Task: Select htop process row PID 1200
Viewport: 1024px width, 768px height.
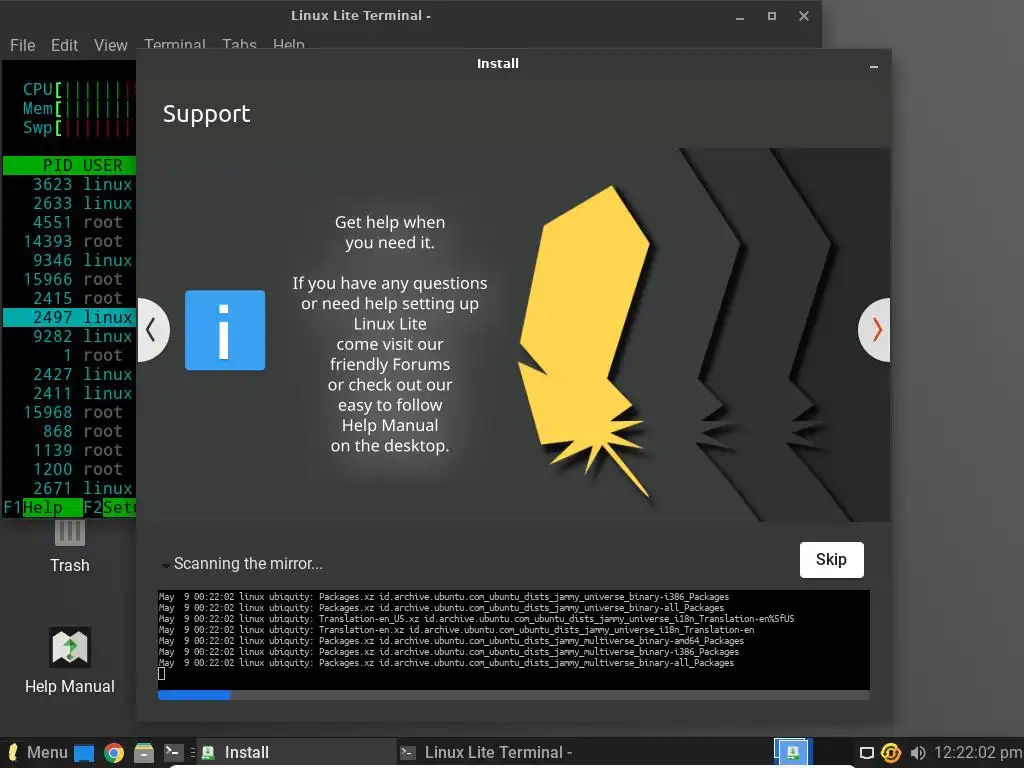Action: tap(69, 469)
